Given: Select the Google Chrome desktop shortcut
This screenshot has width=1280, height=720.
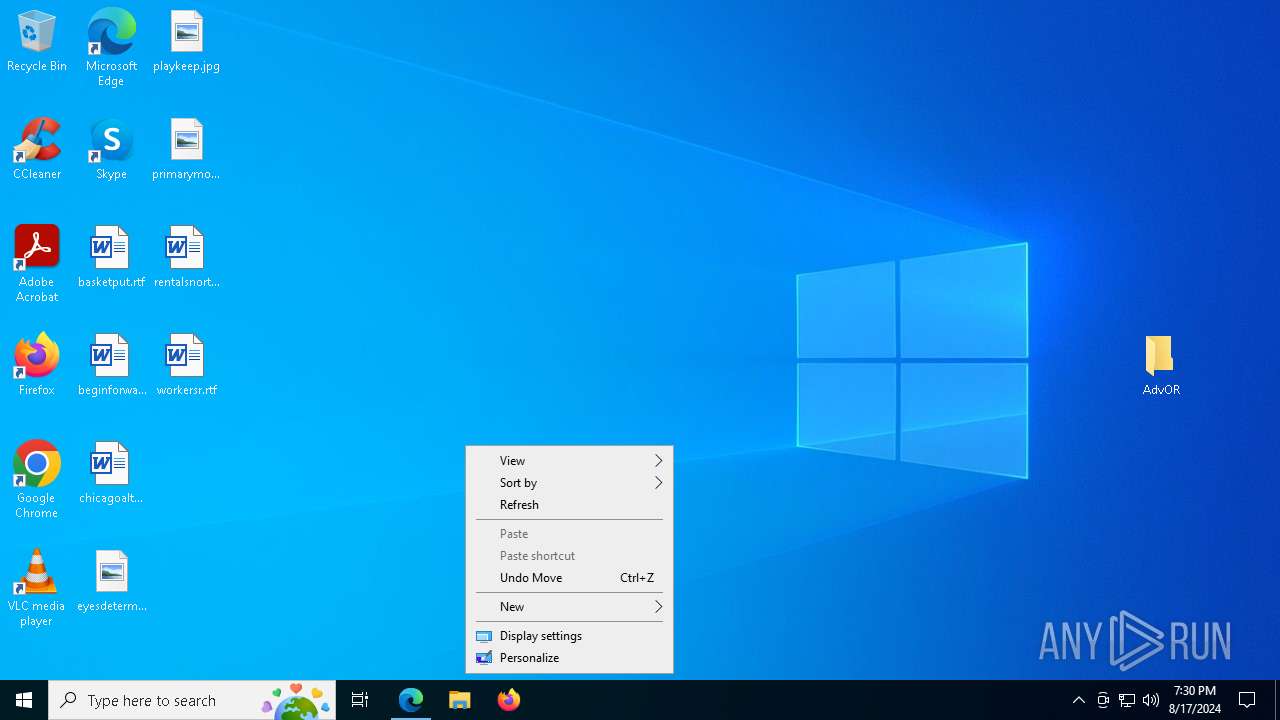Looking at the screenshot, I should (37, 480).
